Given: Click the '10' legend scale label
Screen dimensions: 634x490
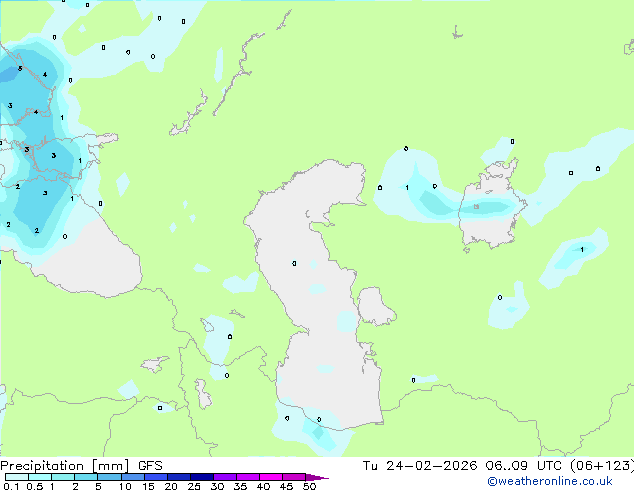Looking at the screenshot, I should [x=125, y=486].
